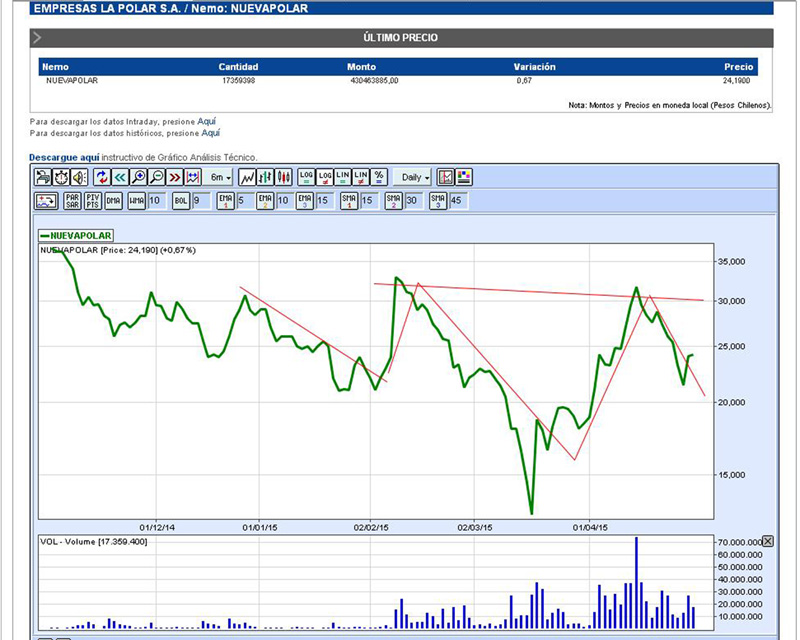Switch to candlestick chart style

point(284,177)
